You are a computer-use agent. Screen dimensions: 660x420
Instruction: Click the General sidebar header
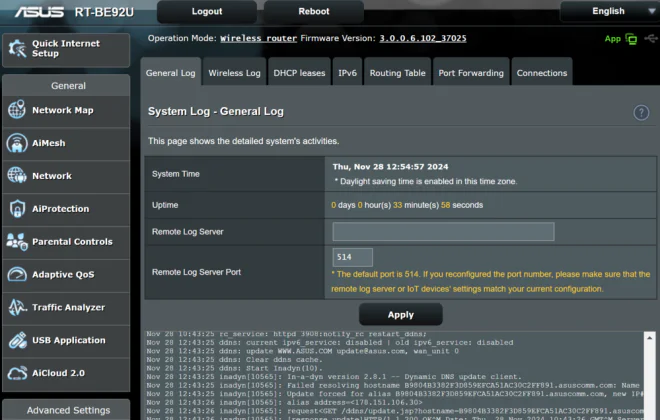(68, 86)
